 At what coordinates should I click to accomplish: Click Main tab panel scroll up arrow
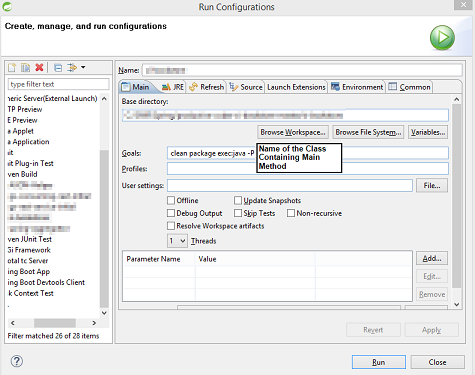coord(457,99)
